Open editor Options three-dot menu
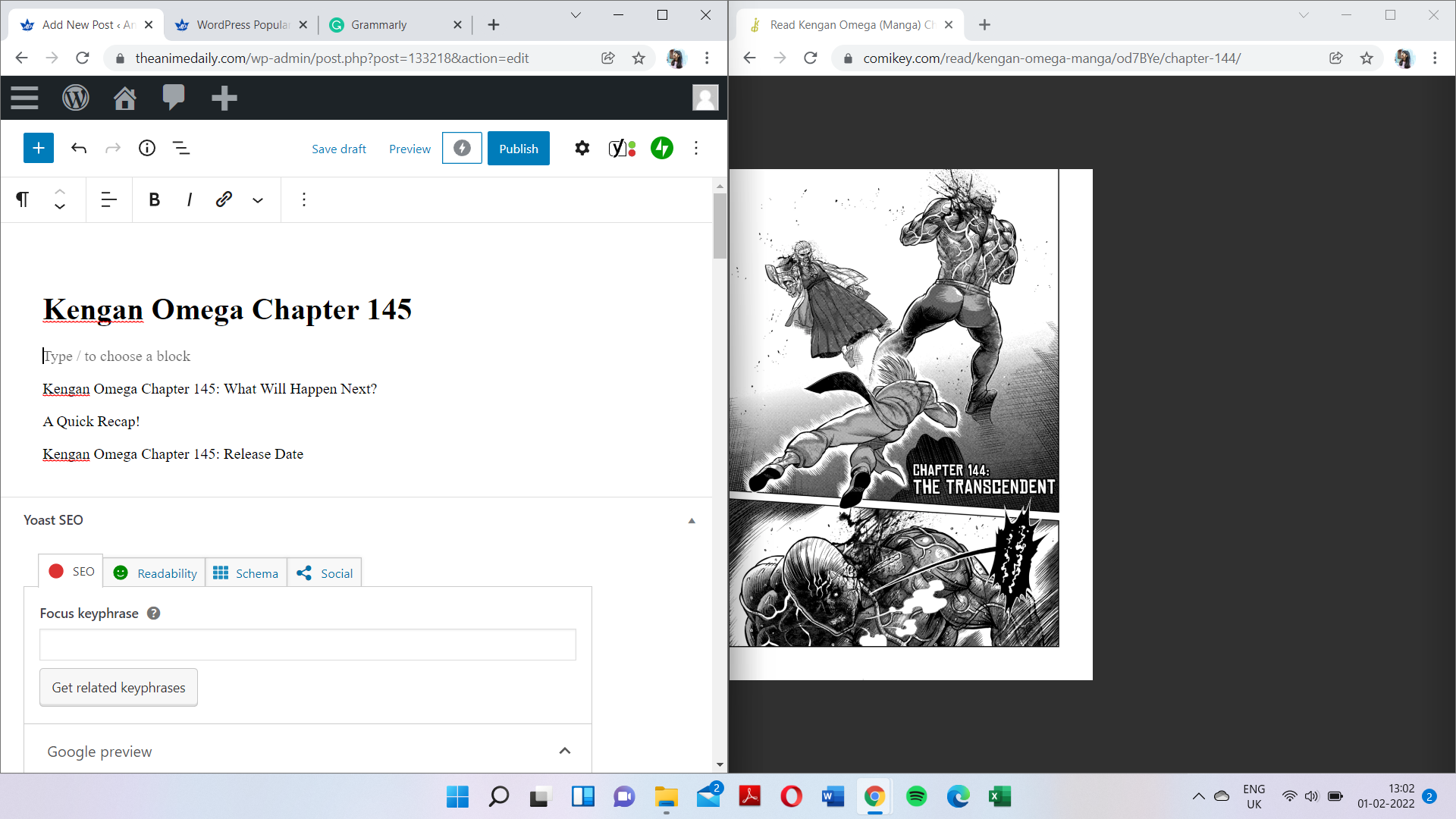Image resolution: width=1456 pixels, height=819 pixels. [x=696, y=148]
